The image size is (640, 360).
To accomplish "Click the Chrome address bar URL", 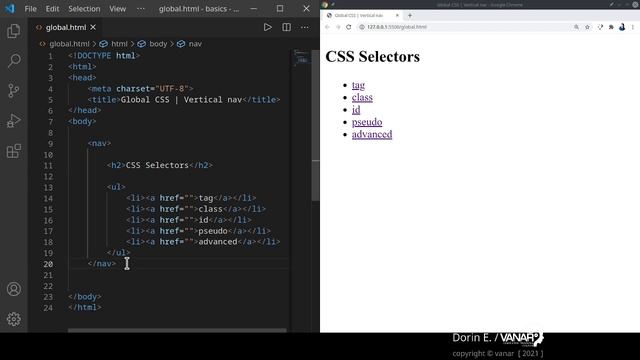I will coord(397,27).
